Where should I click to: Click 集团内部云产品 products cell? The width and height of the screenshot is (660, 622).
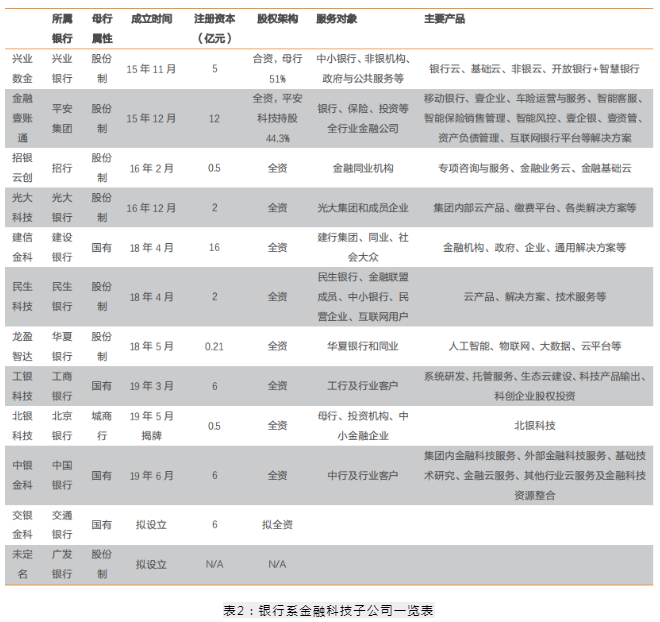[x=535, y=207]
